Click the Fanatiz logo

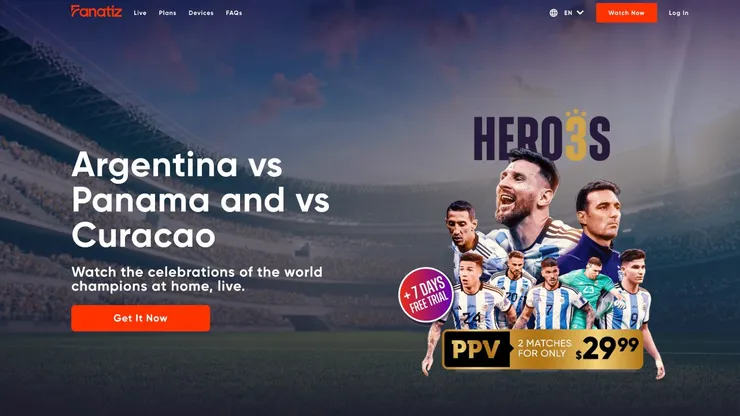(x=96, y=11)
